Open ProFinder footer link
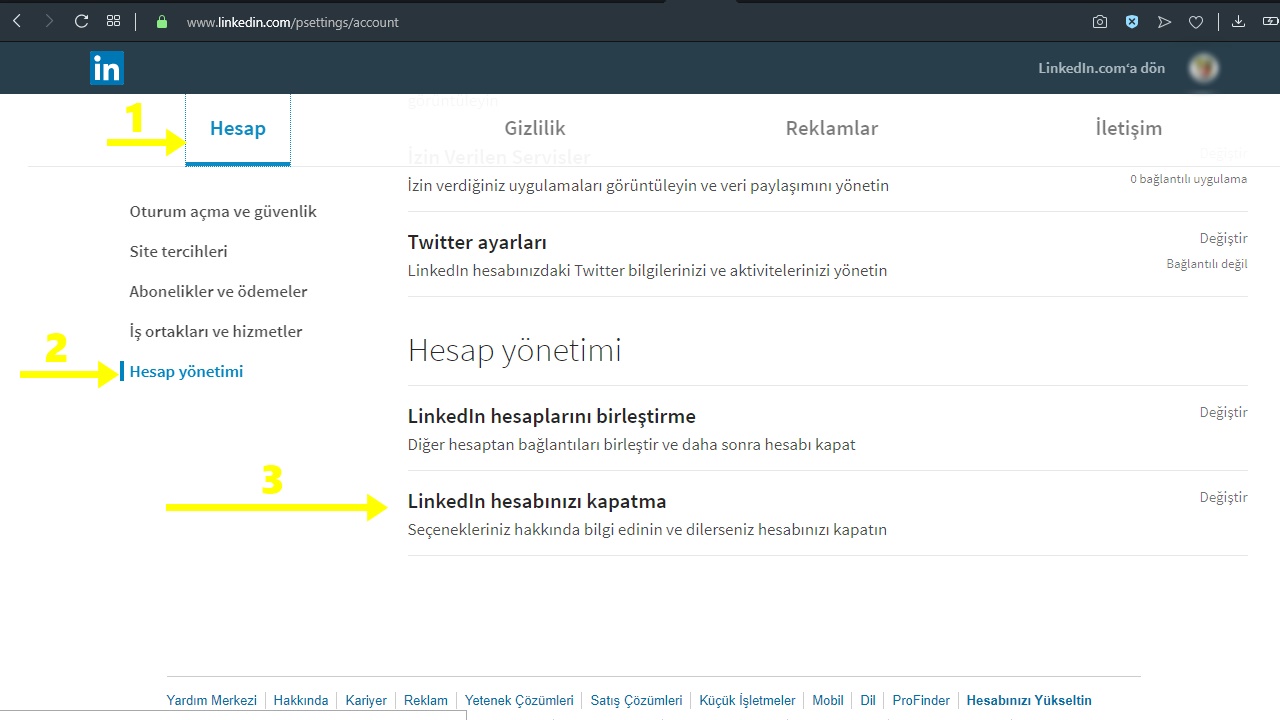 (x=921, y=700)
